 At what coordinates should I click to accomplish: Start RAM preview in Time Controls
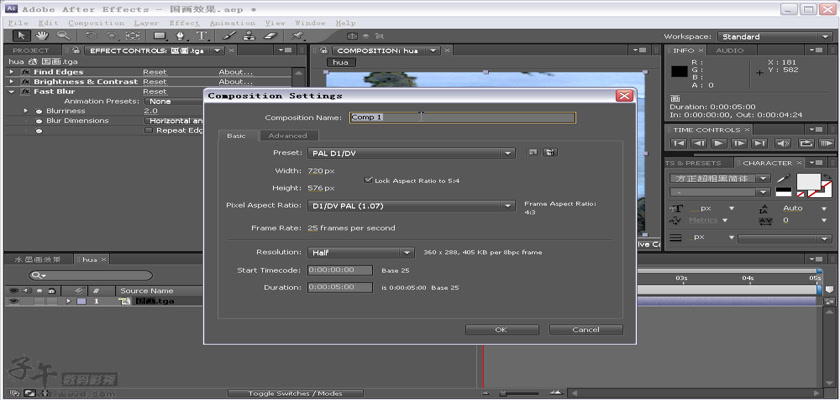click(x=827, y=143)
